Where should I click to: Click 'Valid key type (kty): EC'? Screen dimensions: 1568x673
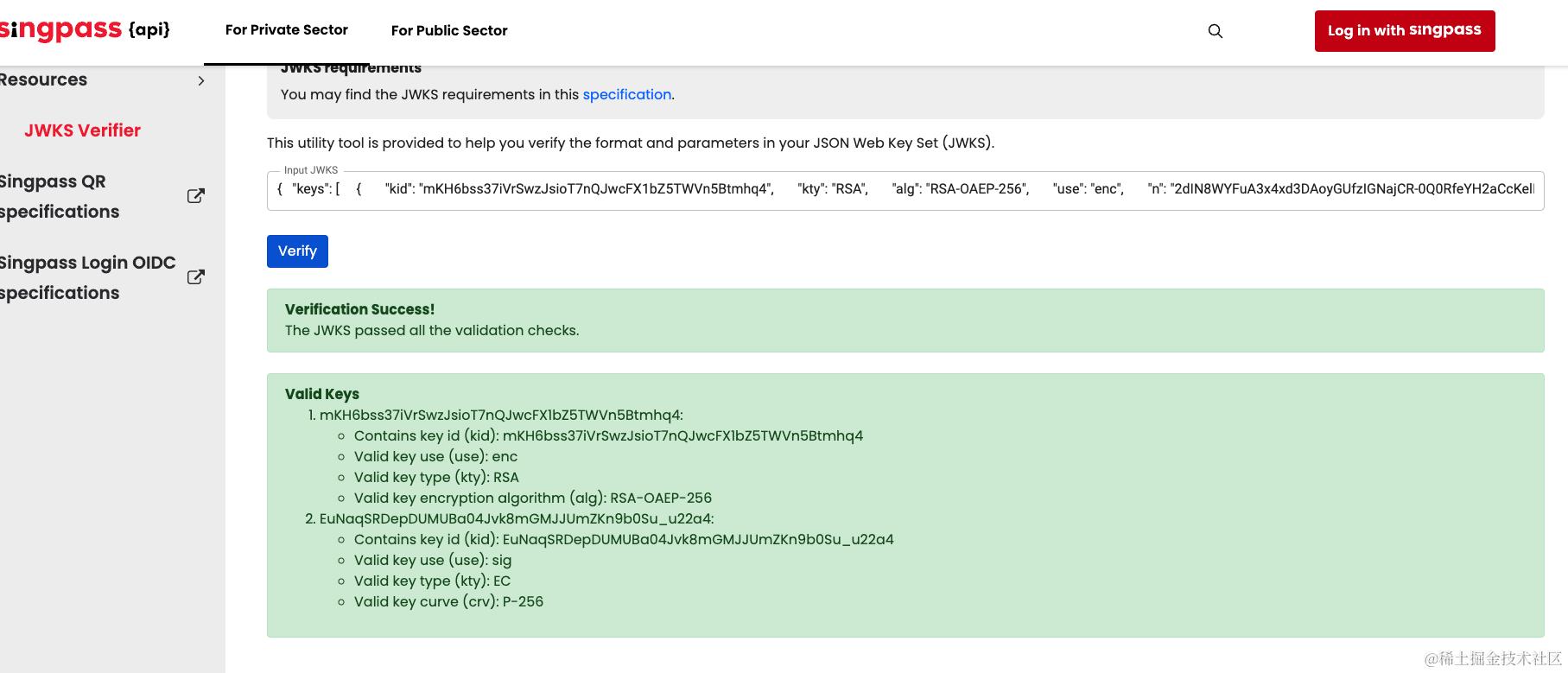(432, 581)
